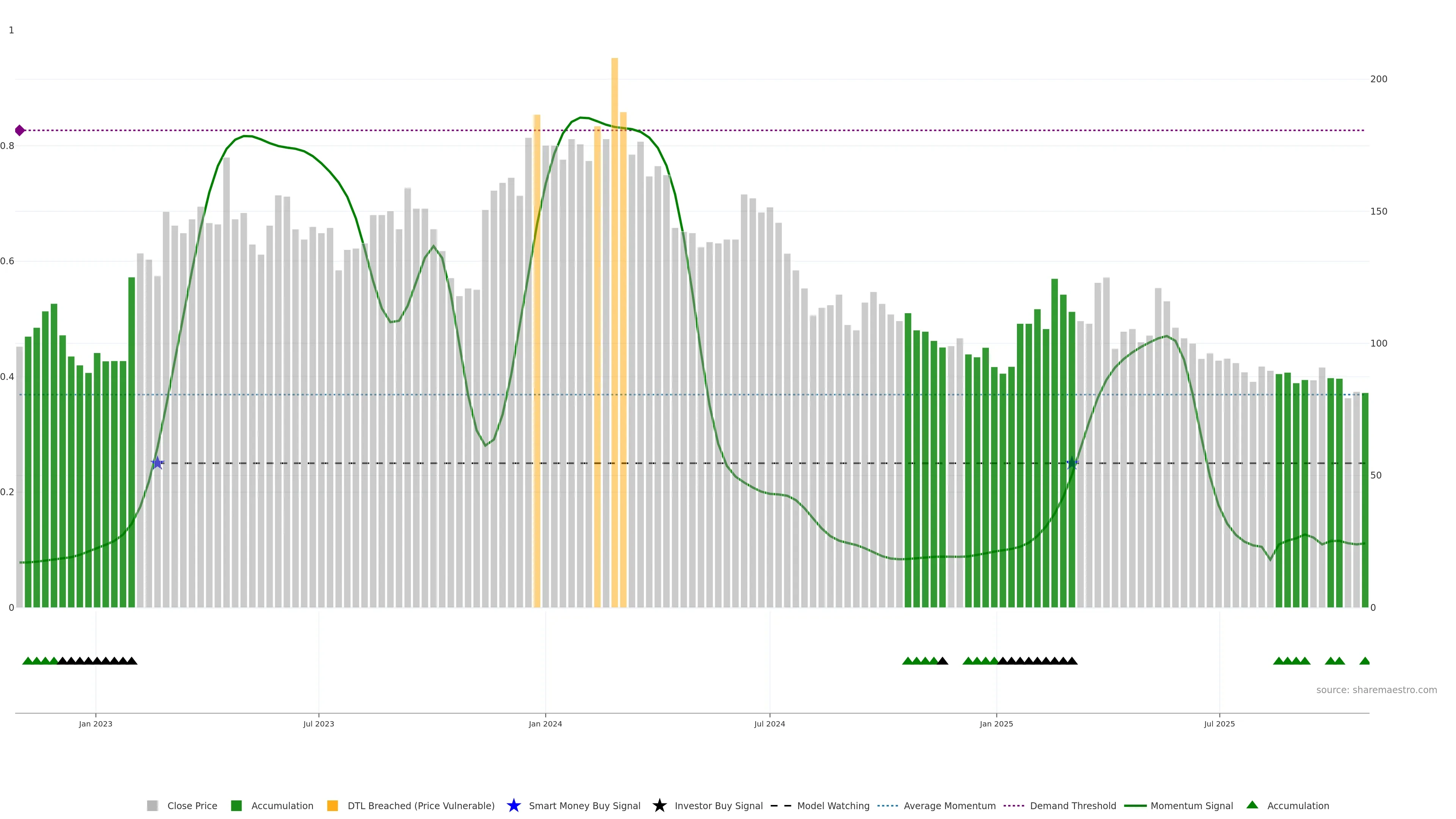Viewport: 1456px width, 819px height.
Task: Click the green Accumulation legend square
Action: pyautogui.click(x=236, y=805)
